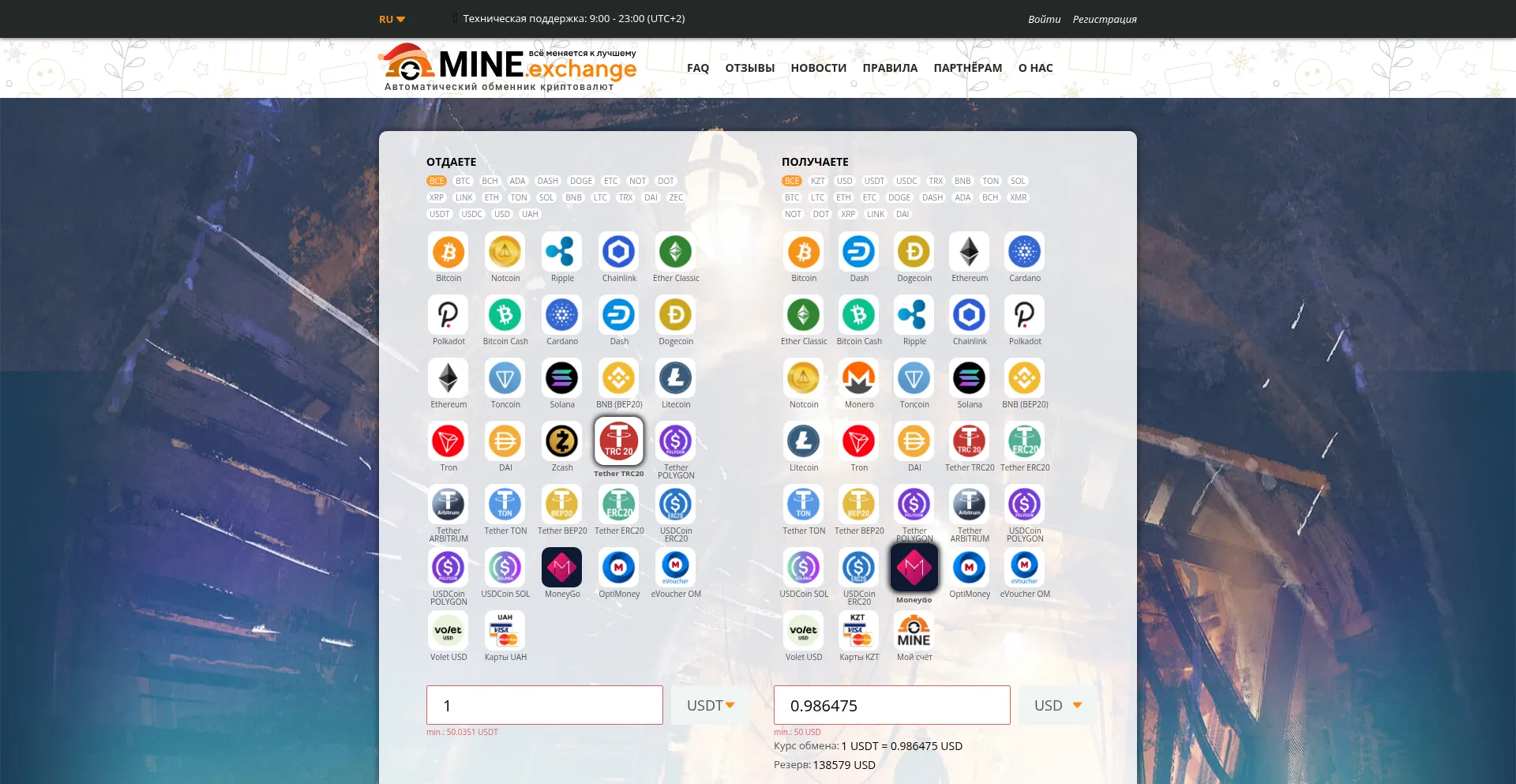Select Bitcoin in the ОТДАЕТЕ column
Image resolution: width=1516 pixels, height=784 pixels.
448,251
